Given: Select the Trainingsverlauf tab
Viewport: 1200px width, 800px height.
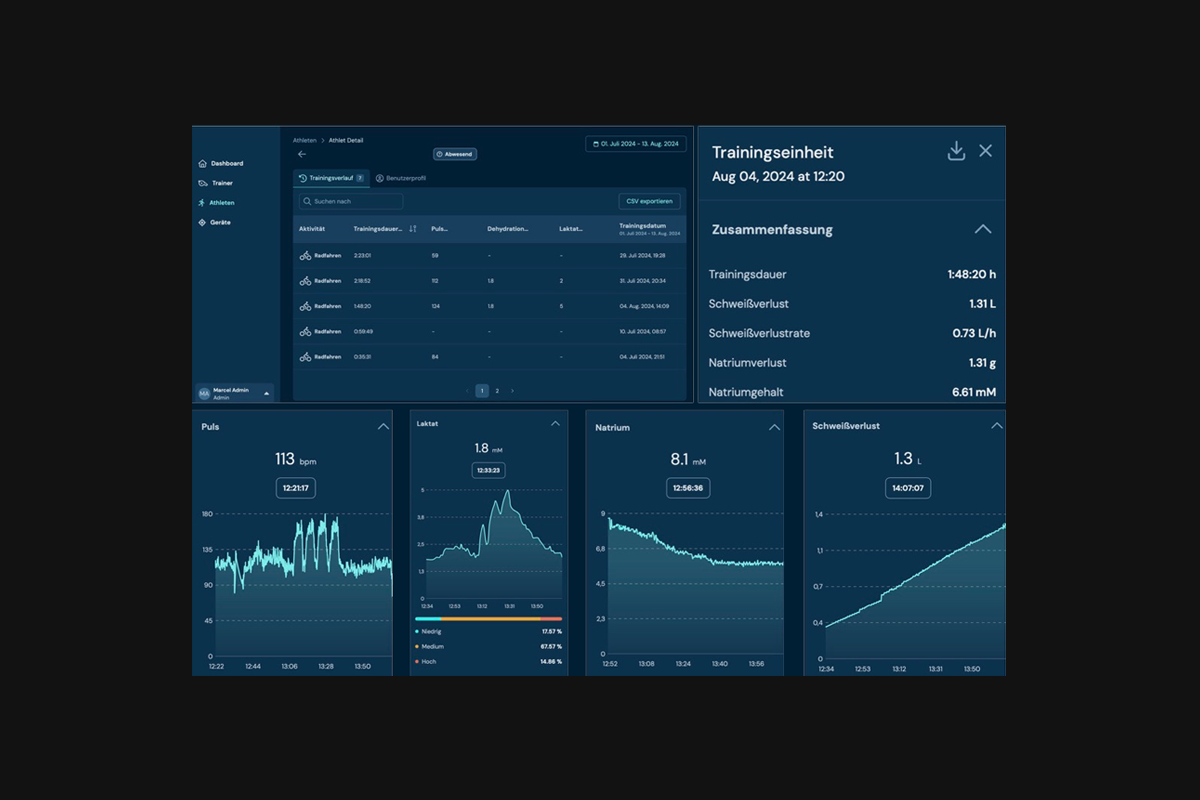Looking at the screenshot, I should (x=331, y=178).
